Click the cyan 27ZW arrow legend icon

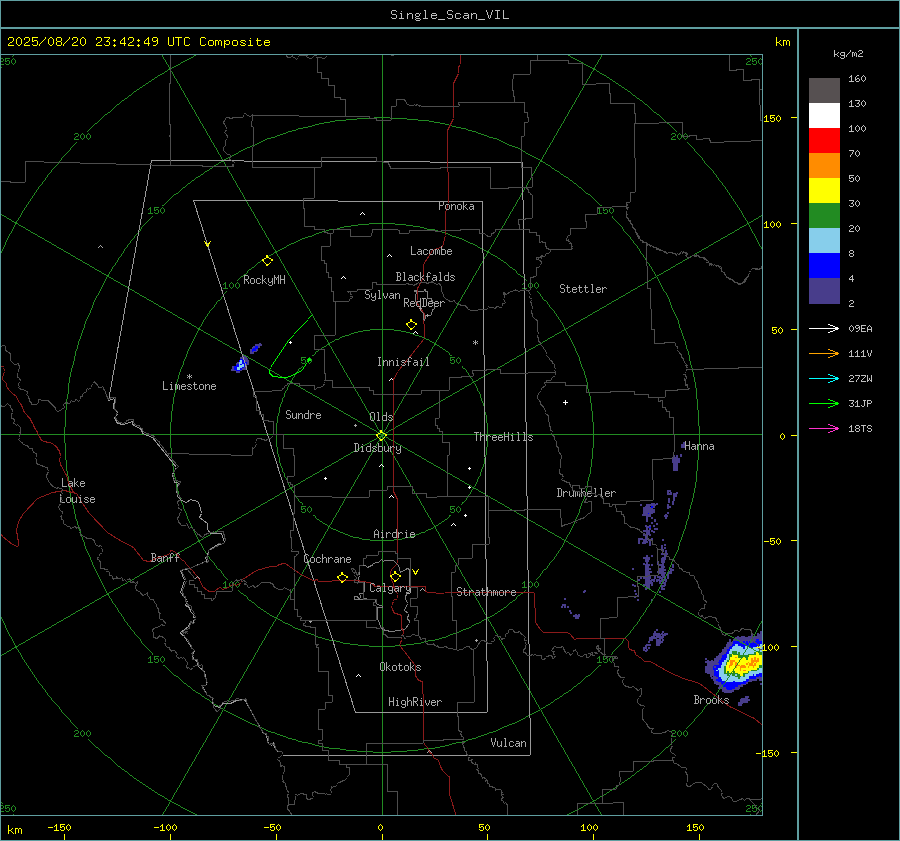(824, 378)
